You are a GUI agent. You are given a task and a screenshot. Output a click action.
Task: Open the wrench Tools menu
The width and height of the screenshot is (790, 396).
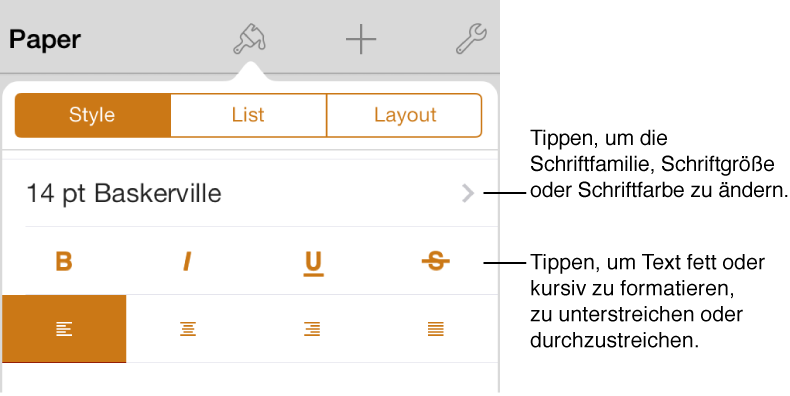471,39
